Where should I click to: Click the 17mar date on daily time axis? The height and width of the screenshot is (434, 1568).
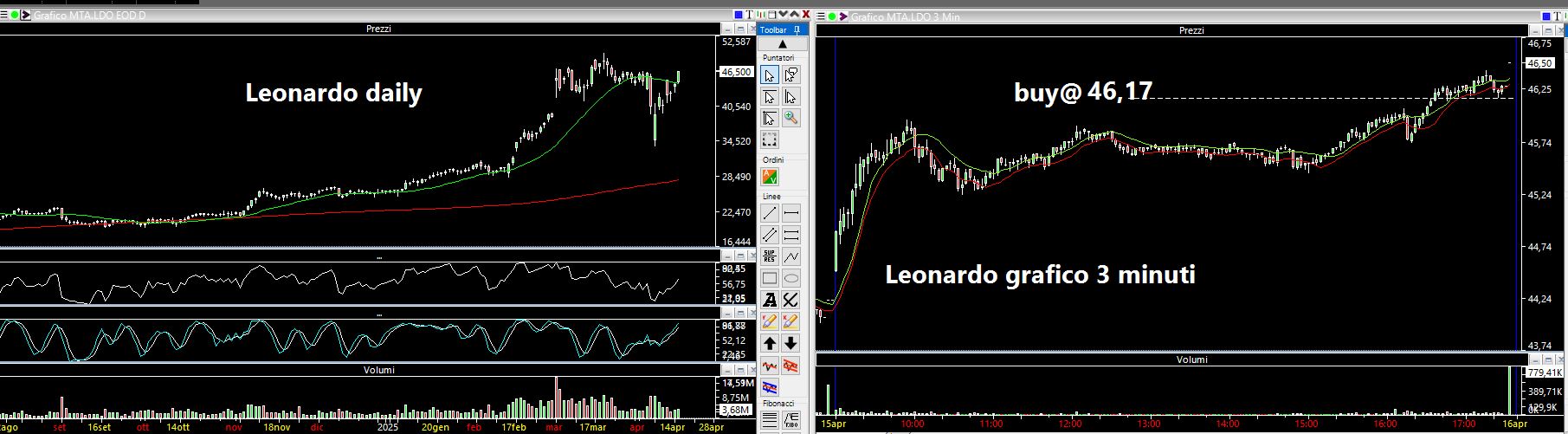click(592, 427)
